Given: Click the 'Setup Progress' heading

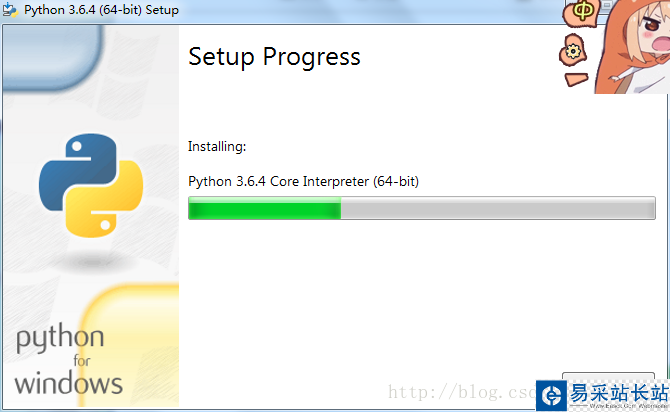Looking at the screenshot, I should 274,58.
